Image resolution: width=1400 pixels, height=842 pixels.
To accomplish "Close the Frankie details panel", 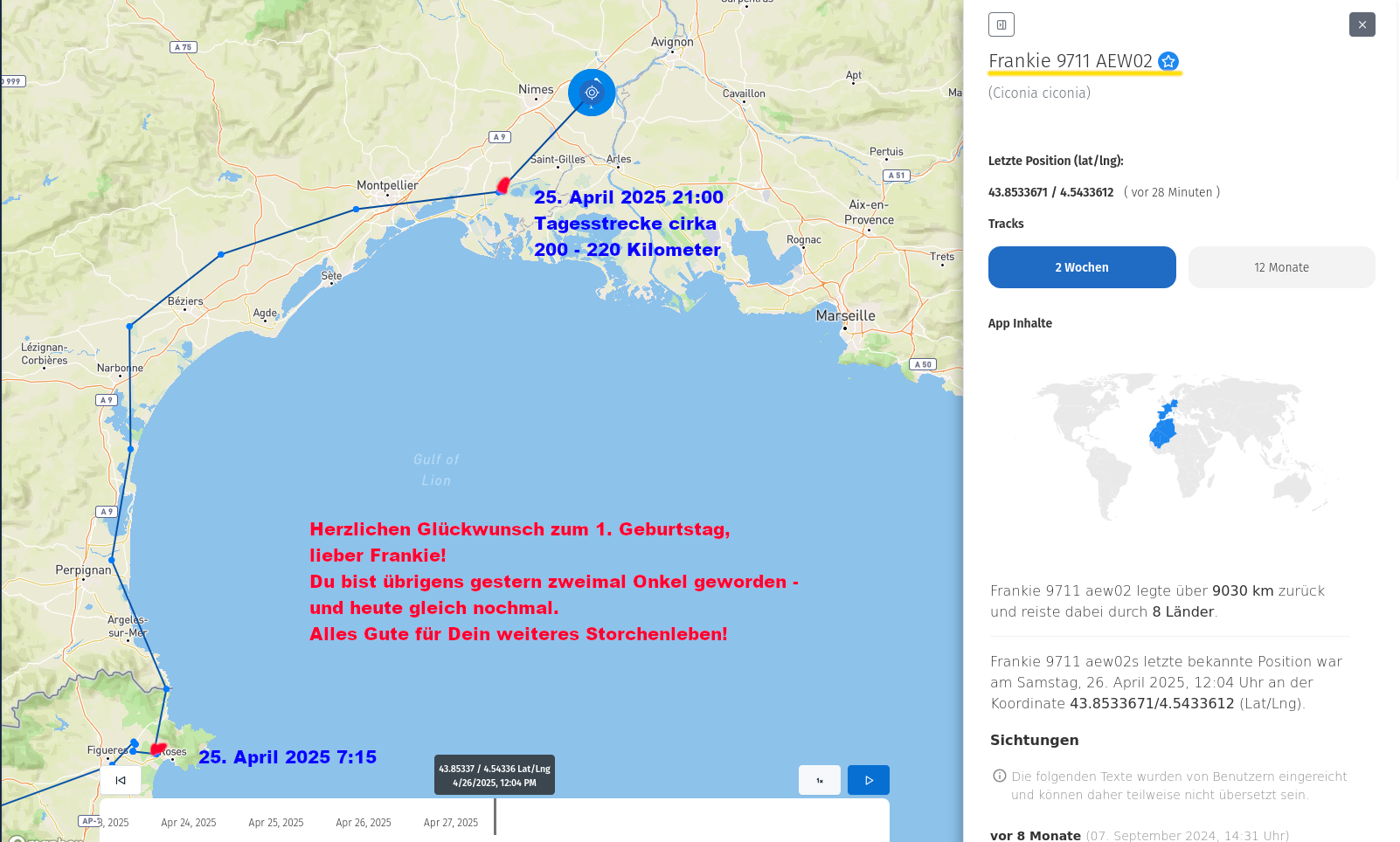I will (x=1362, y=24).
